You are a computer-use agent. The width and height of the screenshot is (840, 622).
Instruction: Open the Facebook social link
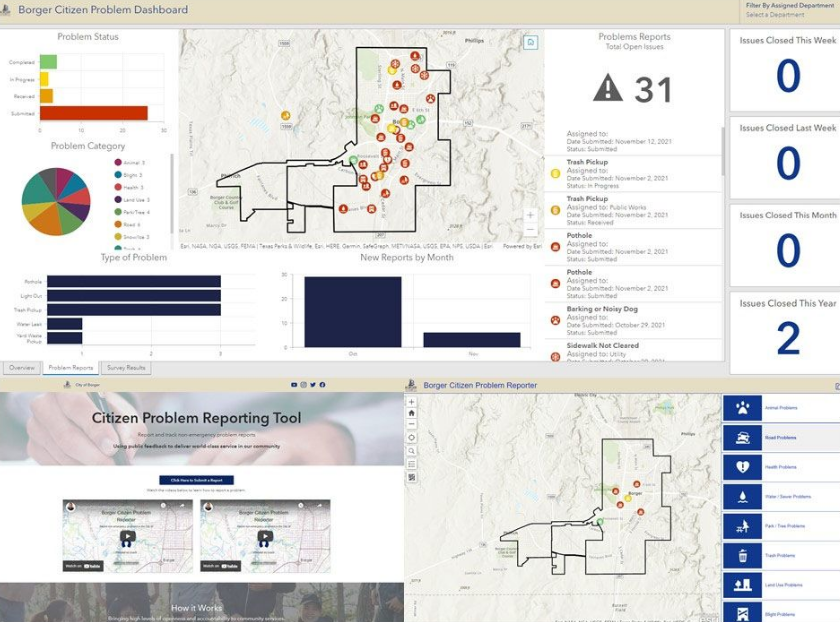pos(322,385)
